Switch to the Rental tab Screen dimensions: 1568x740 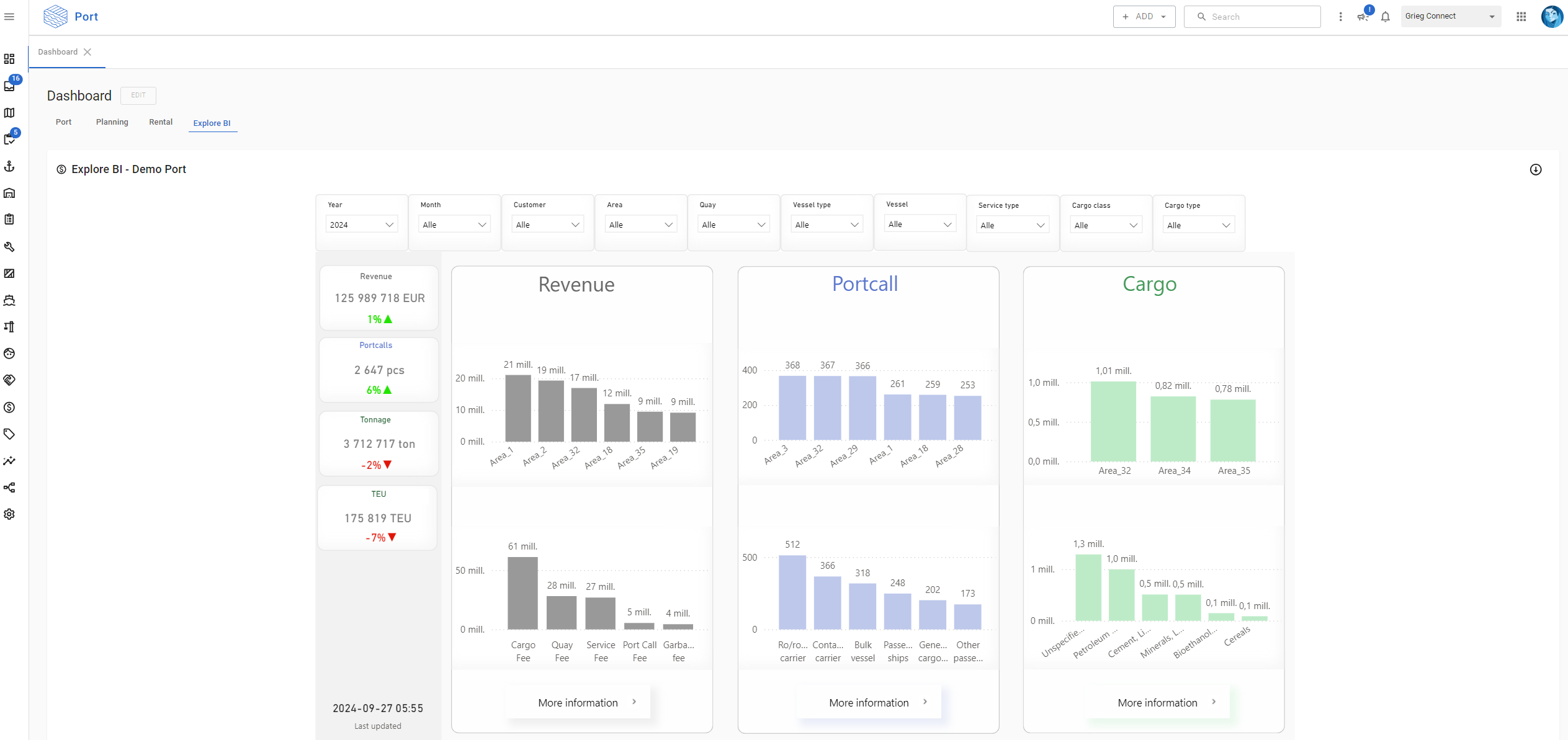[161, 122]
